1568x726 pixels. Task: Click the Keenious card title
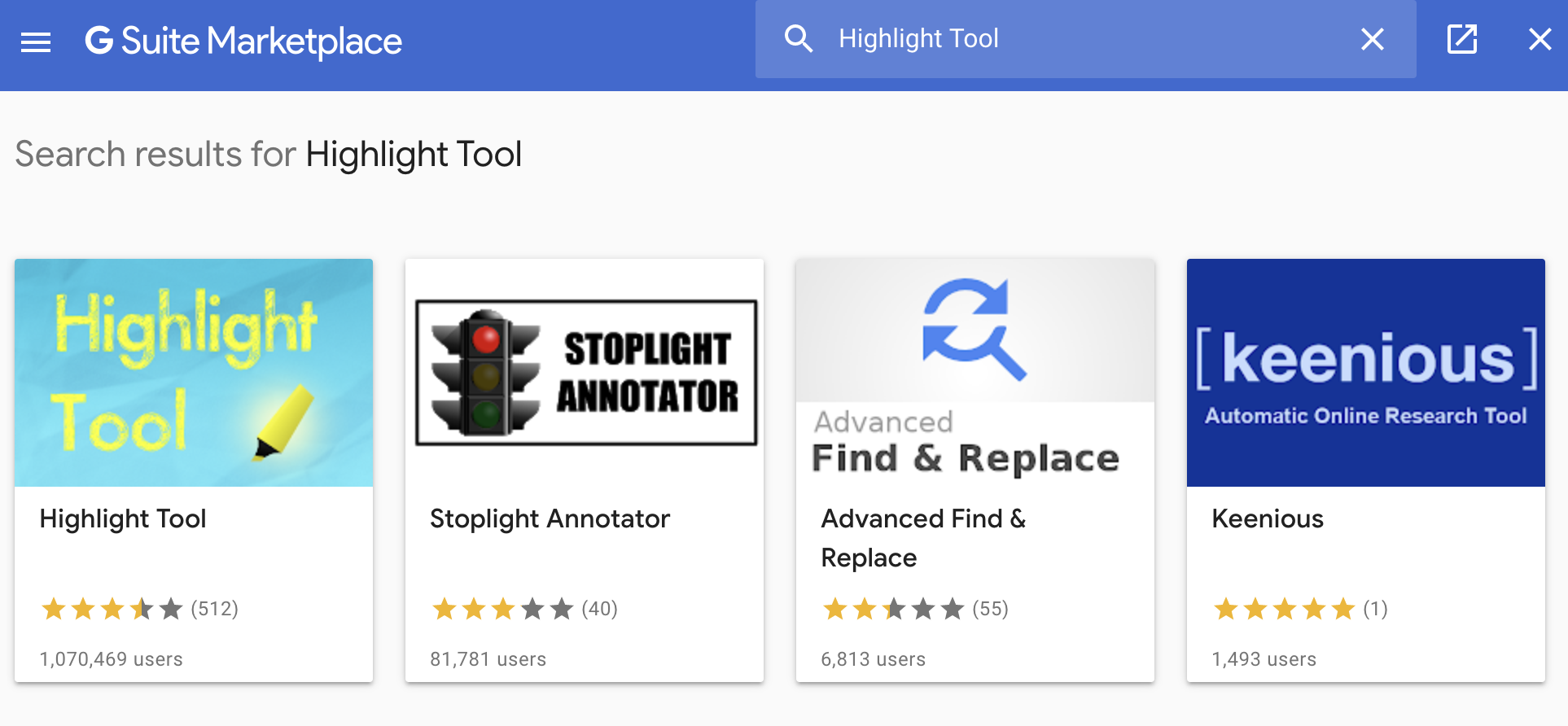click(x=1268, y=518)
